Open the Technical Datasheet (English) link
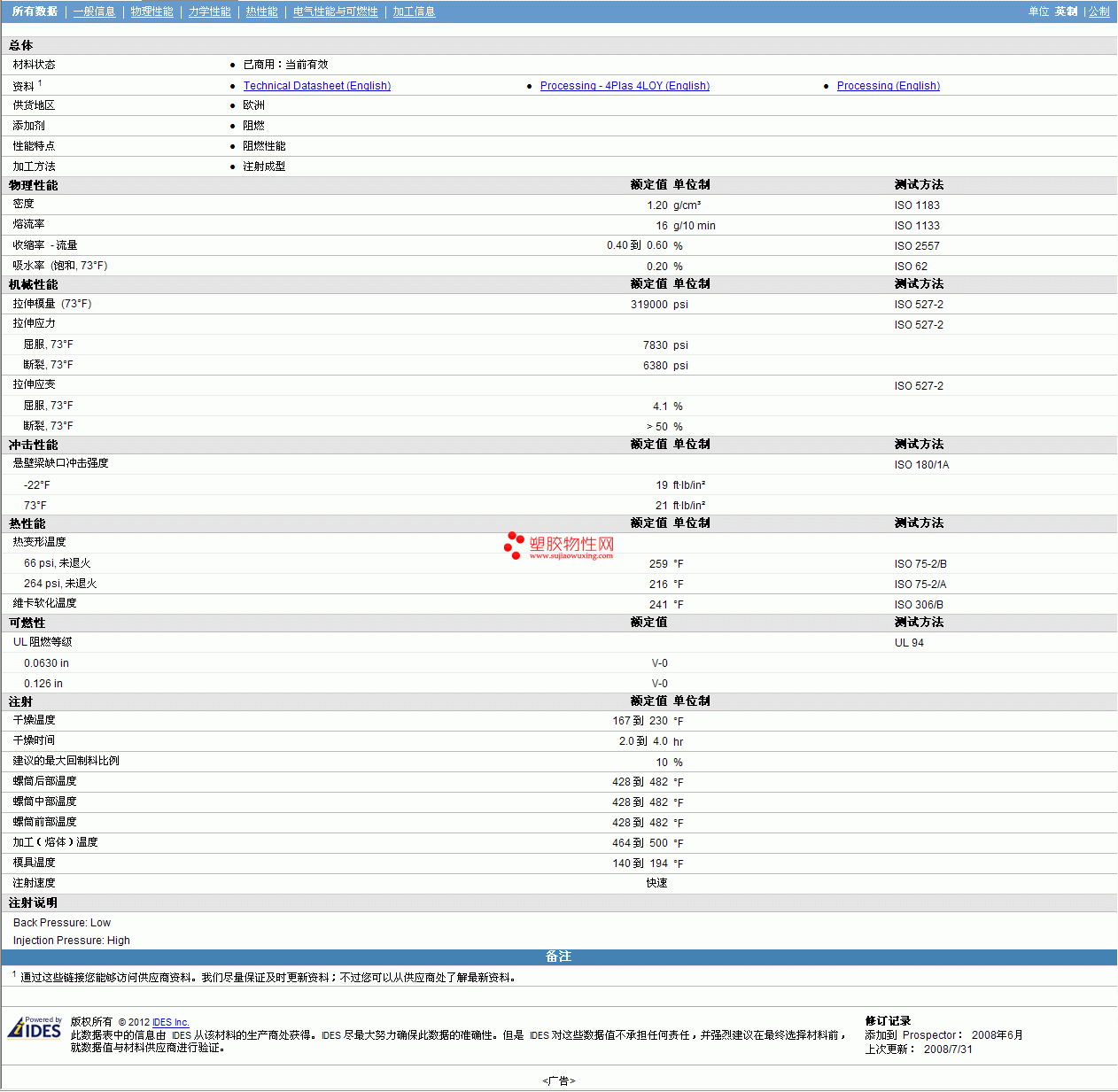1118x1092 pixels. coord(316,86)
